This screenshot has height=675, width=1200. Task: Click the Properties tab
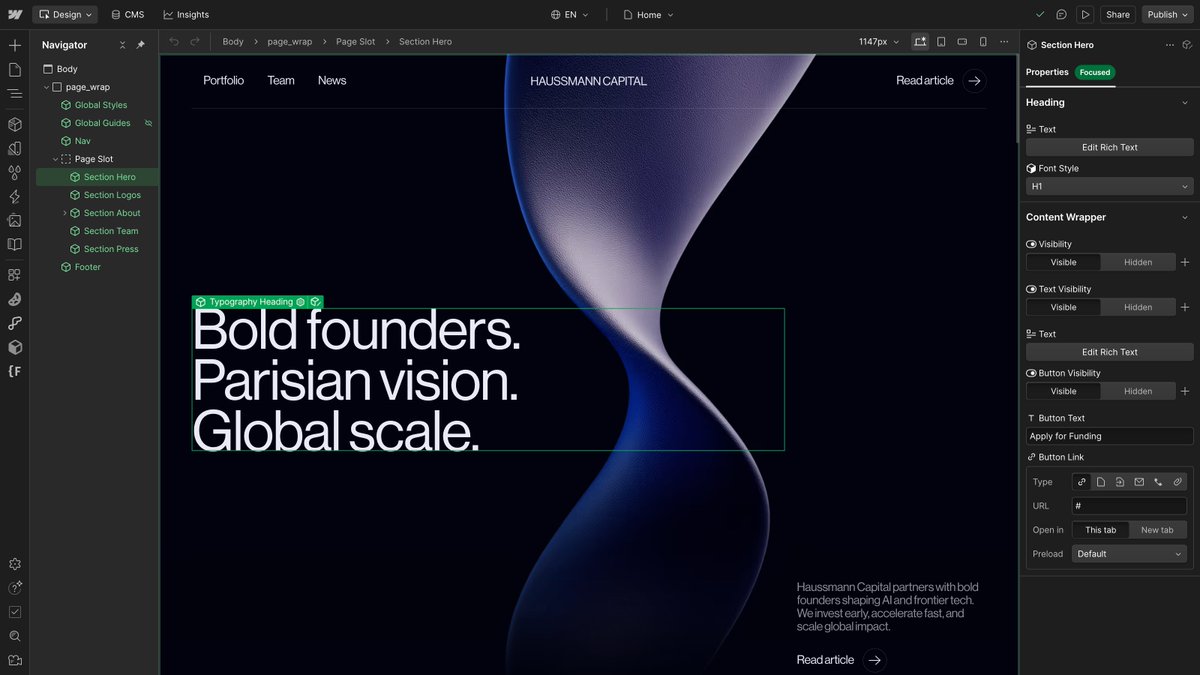pos(1047,72)
